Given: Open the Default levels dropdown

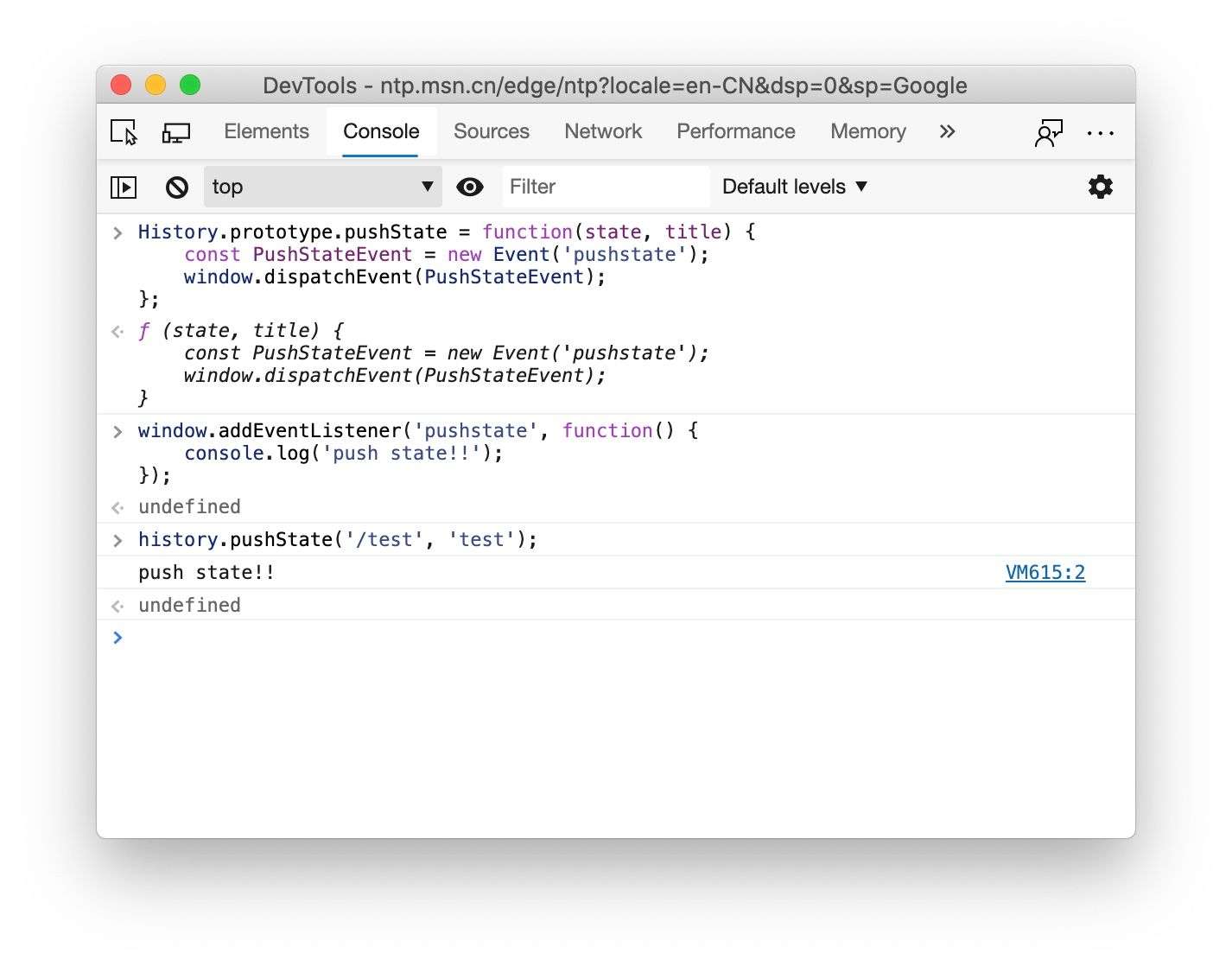Looking at the screenshot, I should [795, 187].
